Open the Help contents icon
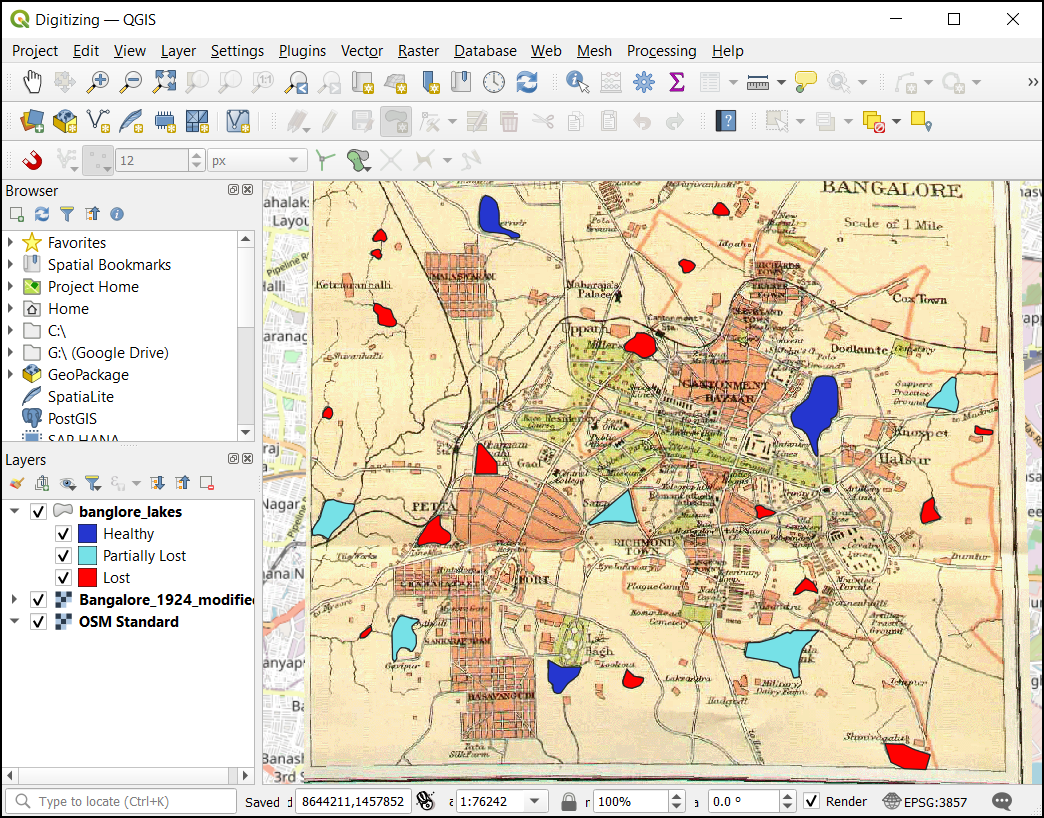This screenshot has height=818, width=1044. coord(726,121)
